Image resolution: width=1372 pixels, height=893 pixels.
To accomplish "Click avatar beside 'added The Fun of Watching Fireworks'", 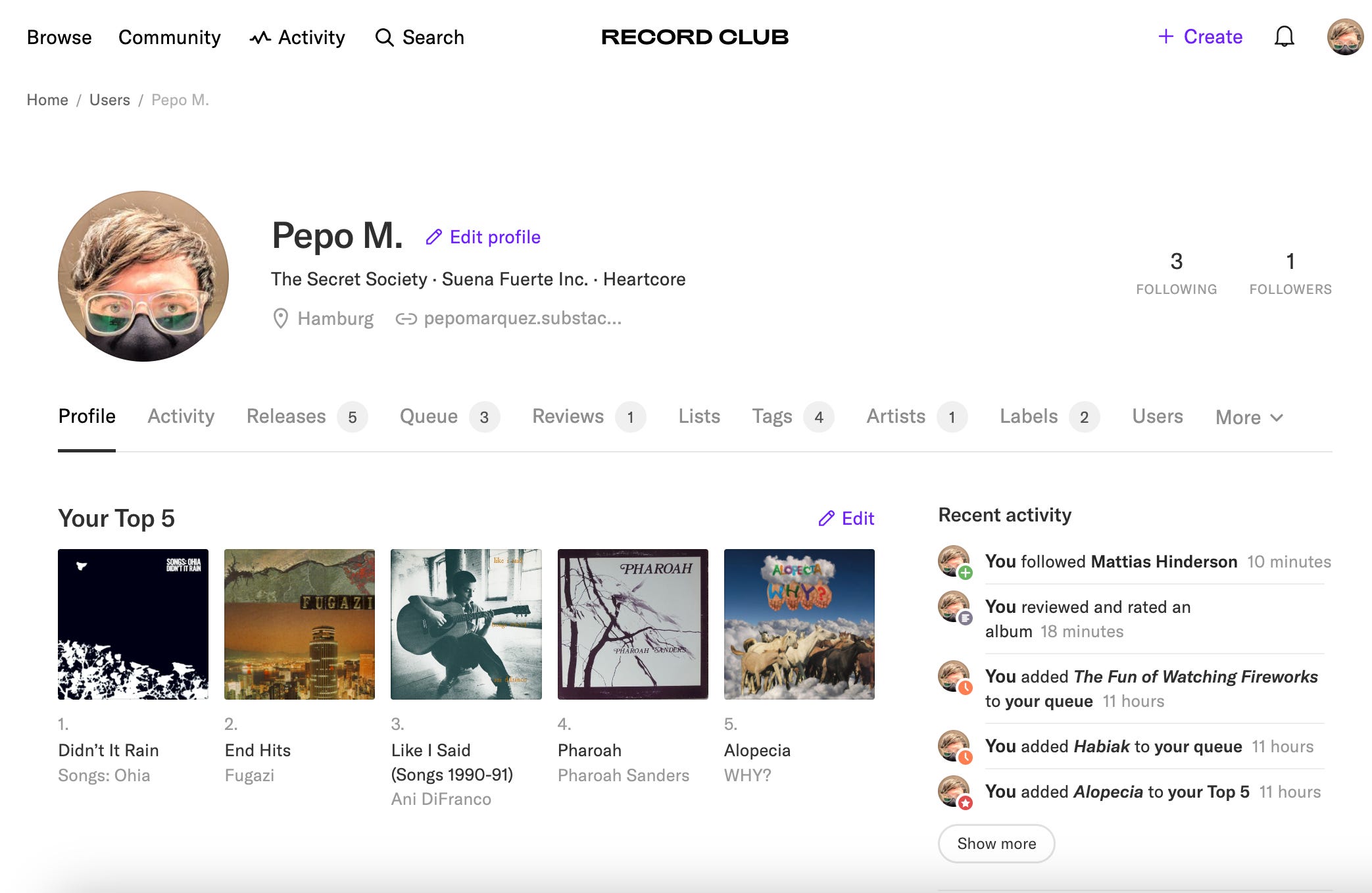I will pyautogui.click(x=954, y=677).
